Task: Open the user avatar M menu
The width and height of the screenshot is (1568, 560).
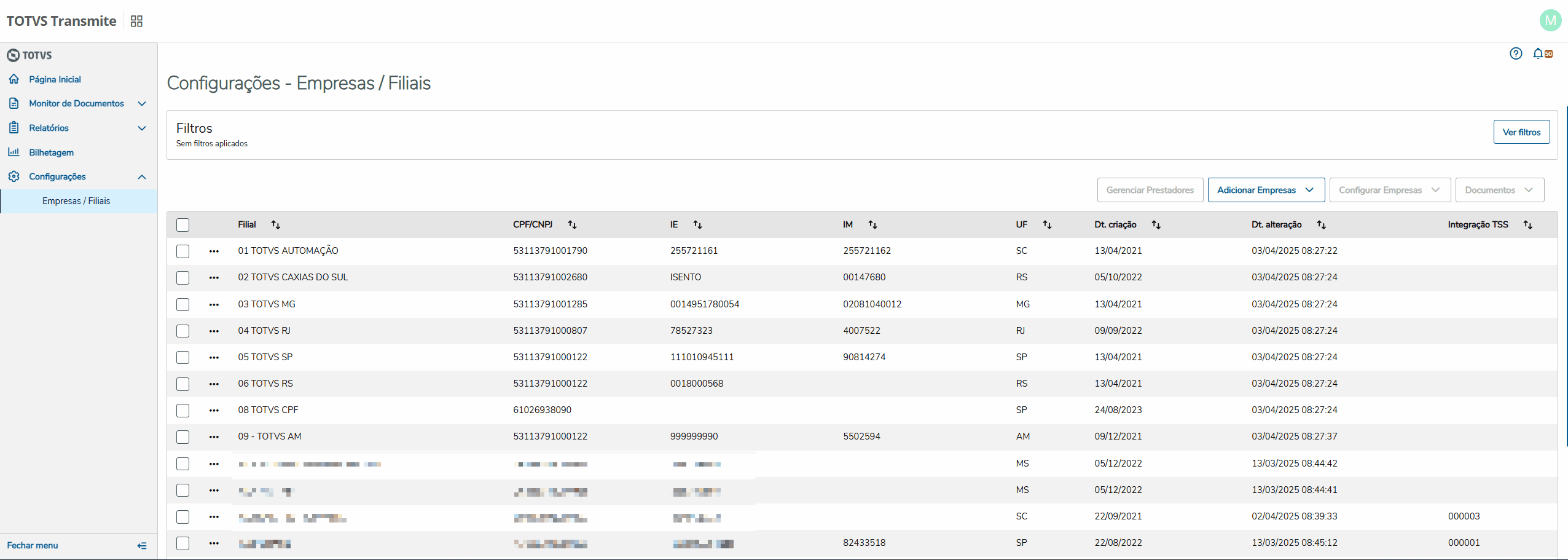Action: [1550, 21]
